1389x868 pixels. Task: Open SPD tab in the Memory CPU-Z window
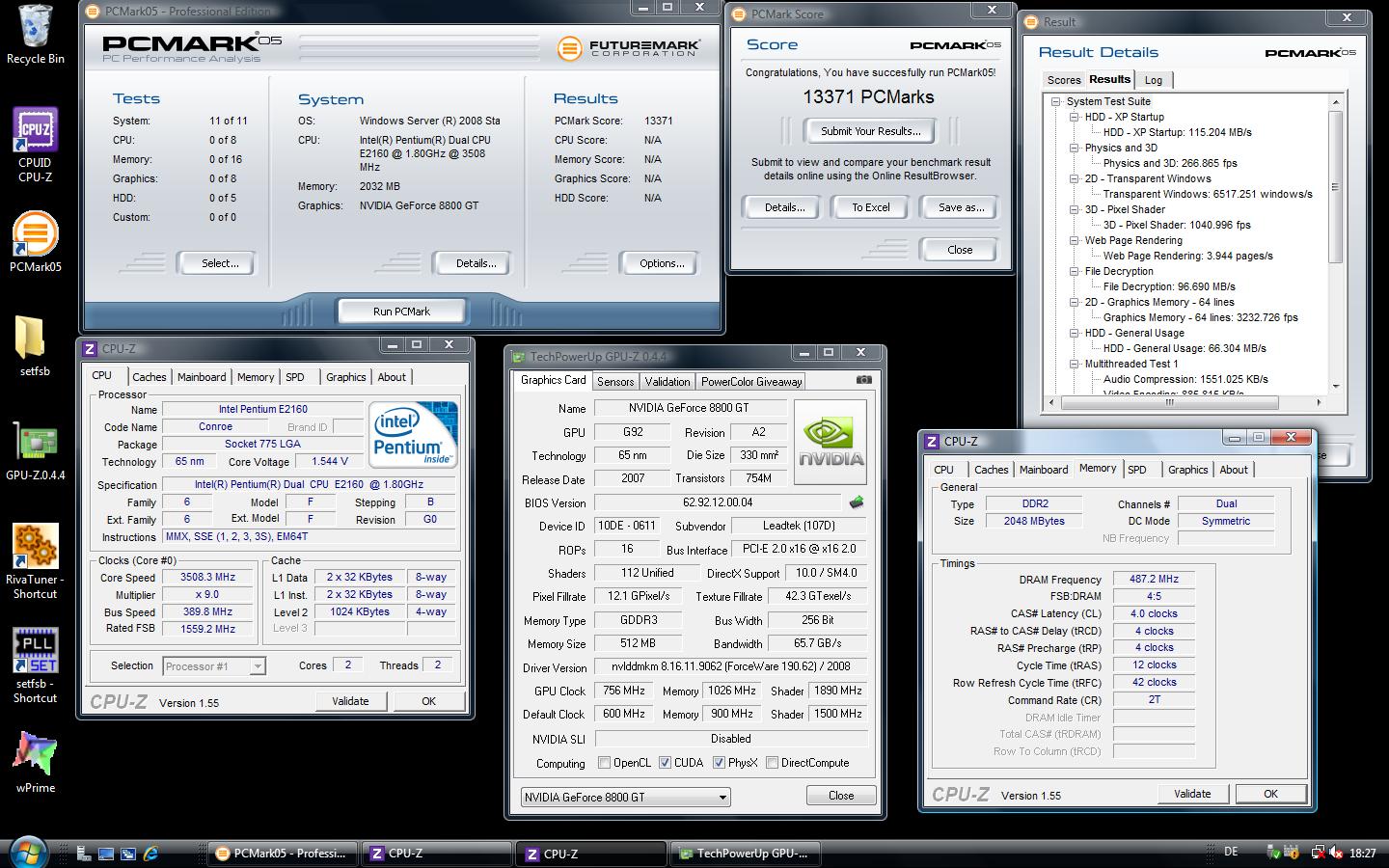(1137, 470)
